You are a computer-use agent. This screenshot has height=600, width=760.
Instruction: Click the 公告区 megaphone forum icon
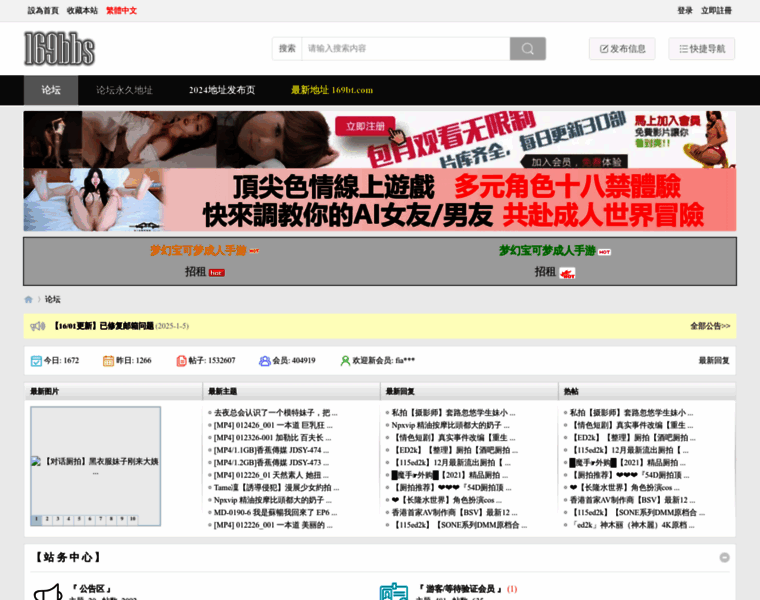(48, 592)
